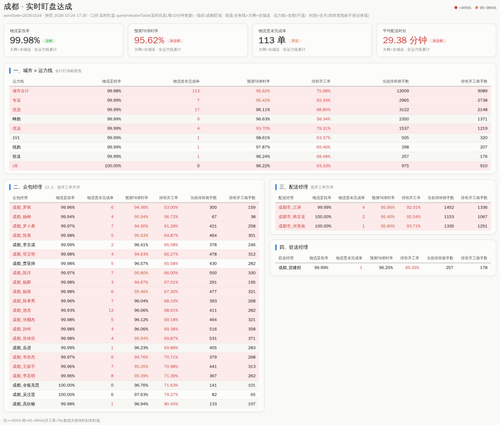
Task: Click the 未达标 badge beside 95.62%
Action: (175, 41)
